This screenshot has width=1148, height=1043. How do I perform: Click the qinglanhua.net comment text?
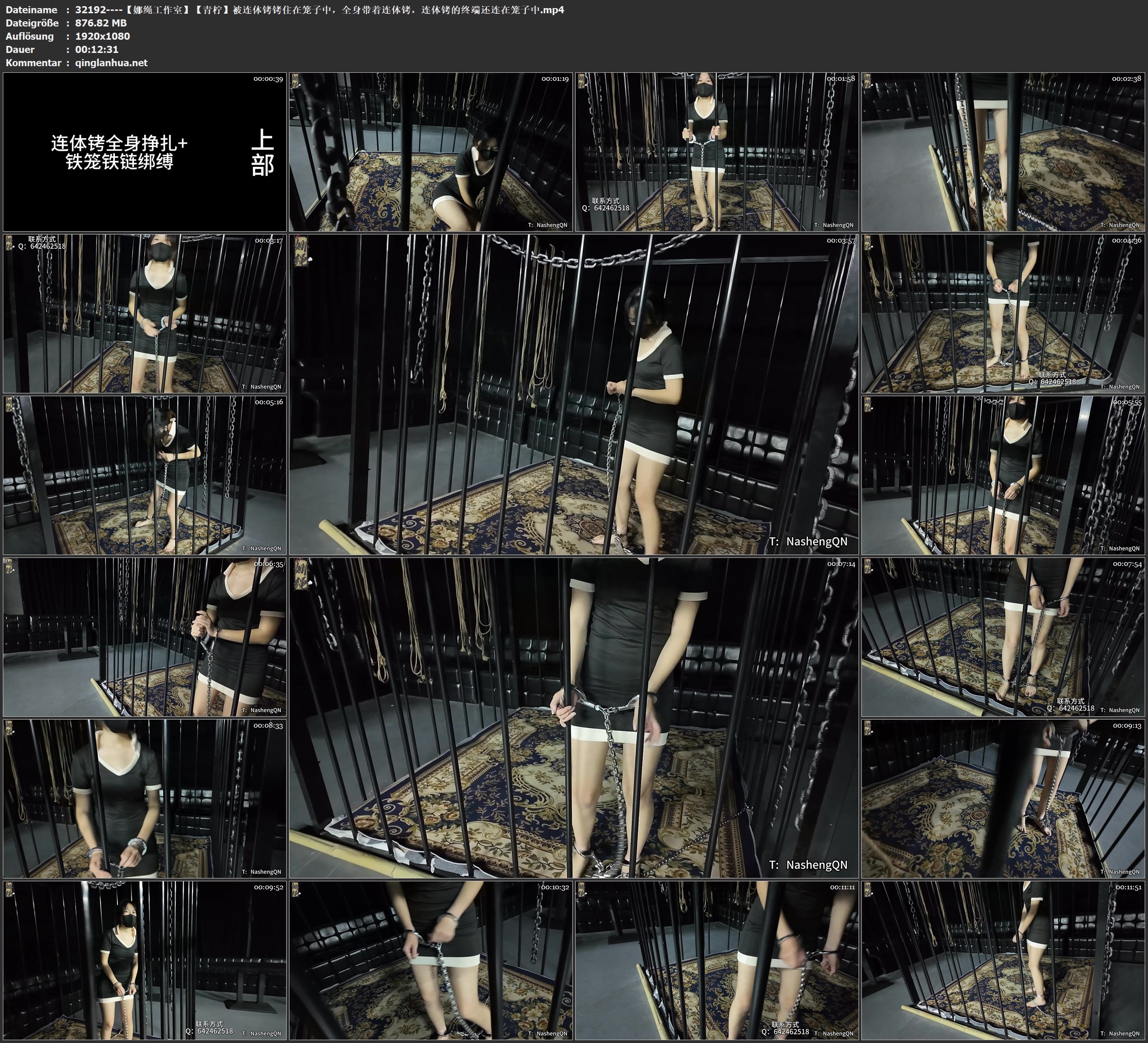click(x=111, y=62)
